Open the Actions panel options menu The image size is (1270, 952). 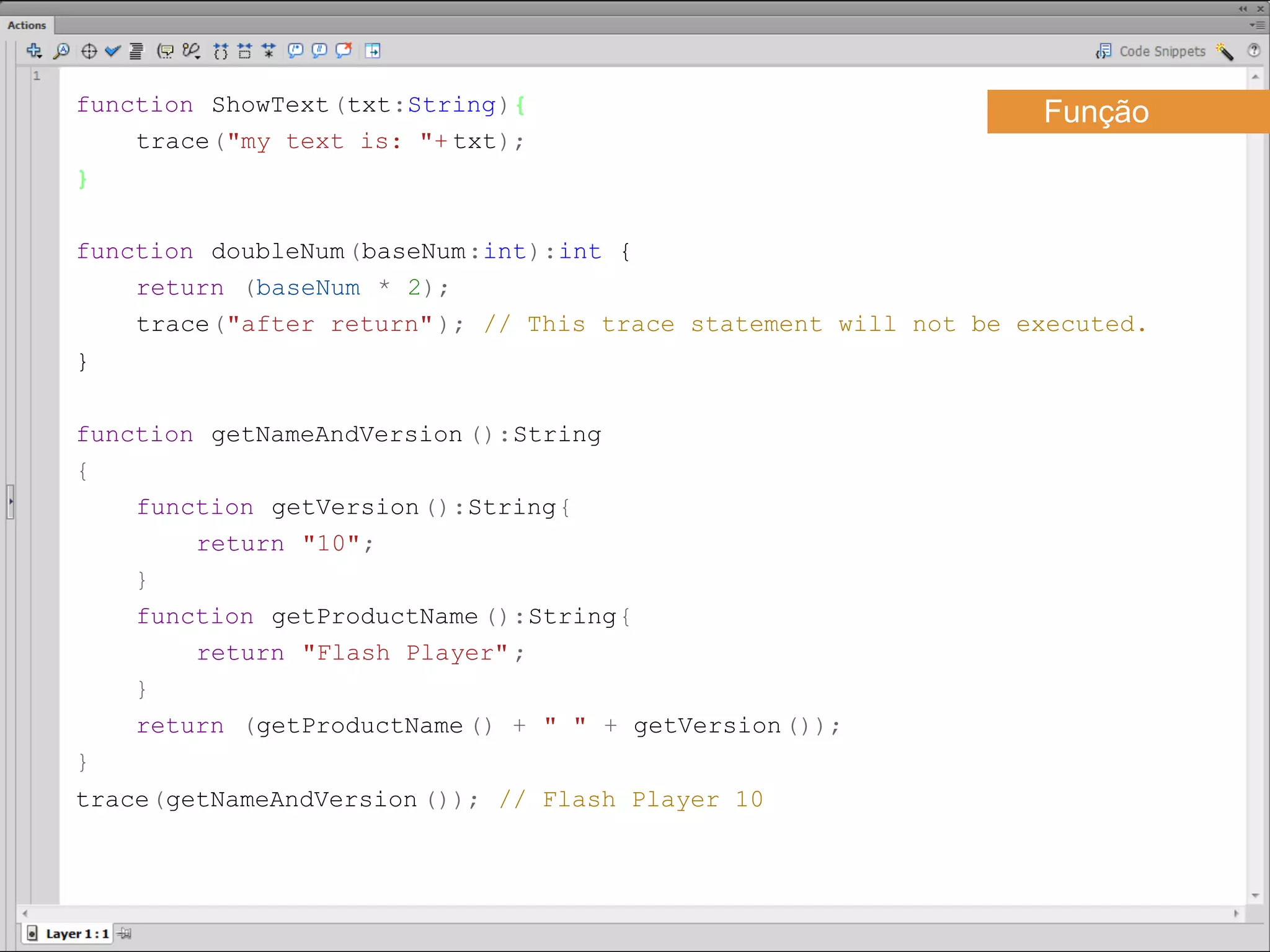[1257, 25]
